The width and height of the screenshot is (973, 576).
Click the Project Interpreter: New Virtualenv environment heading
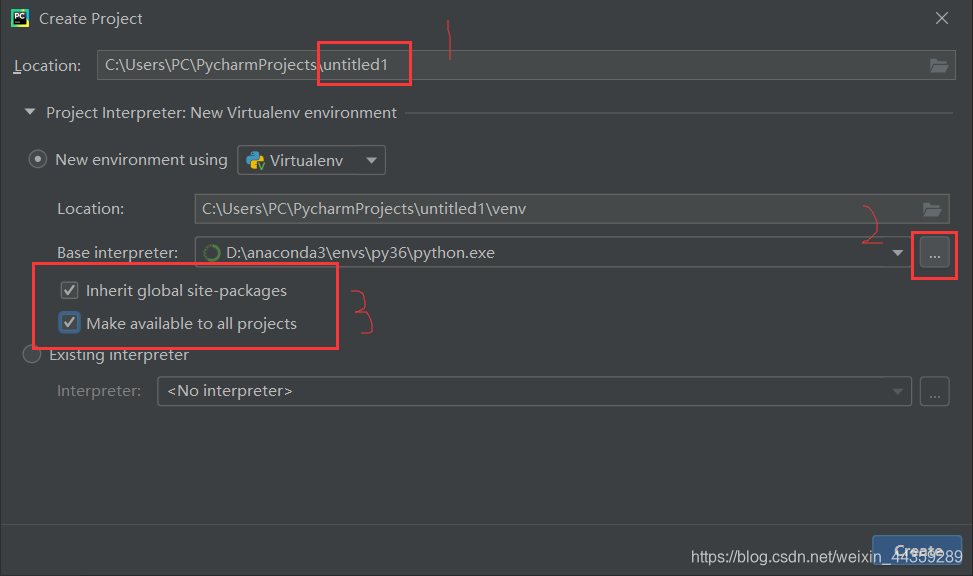221,113
